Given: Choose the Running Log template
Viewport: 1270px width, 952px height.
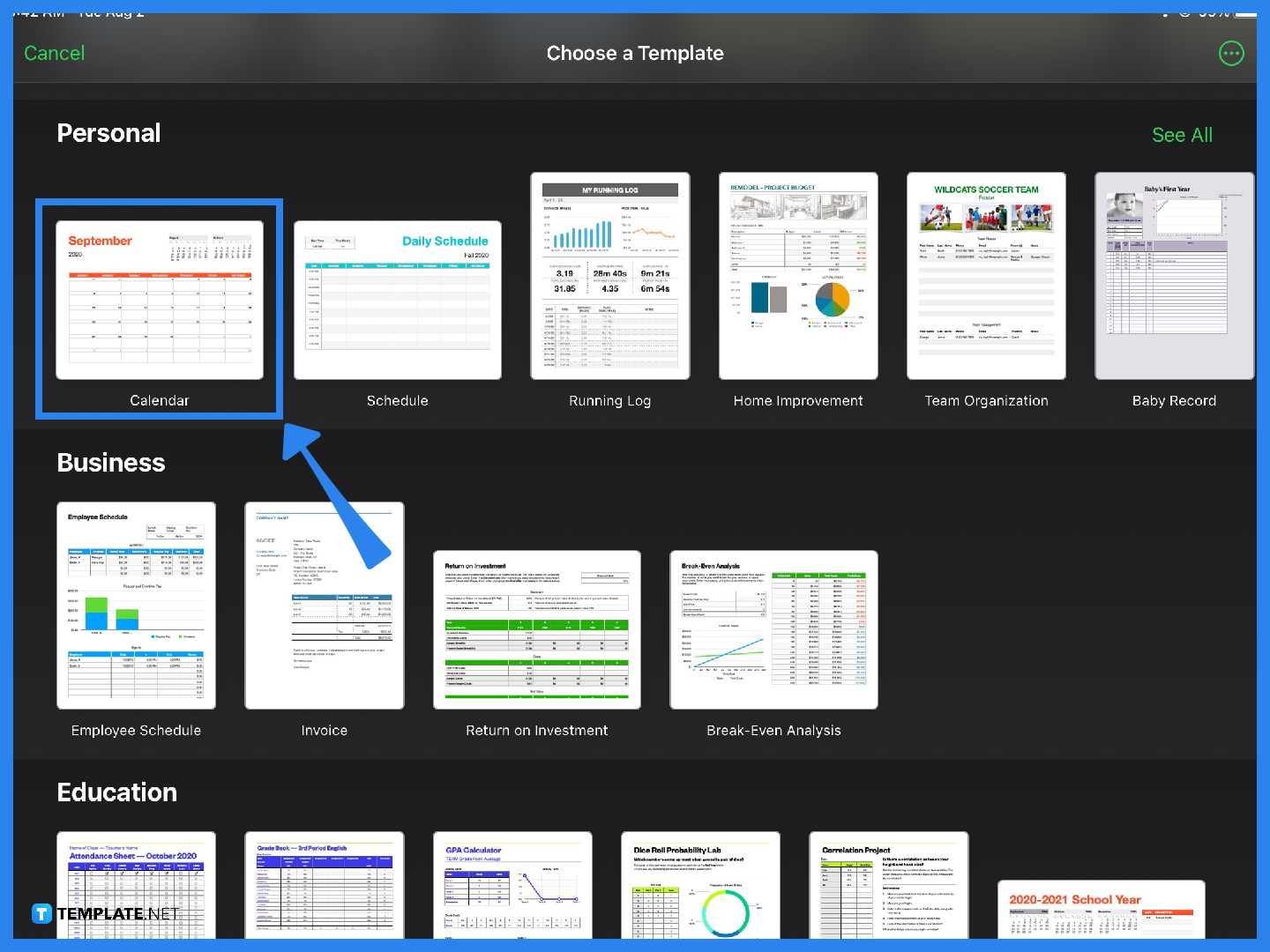Looking at the screenshot, I should 609,276.
